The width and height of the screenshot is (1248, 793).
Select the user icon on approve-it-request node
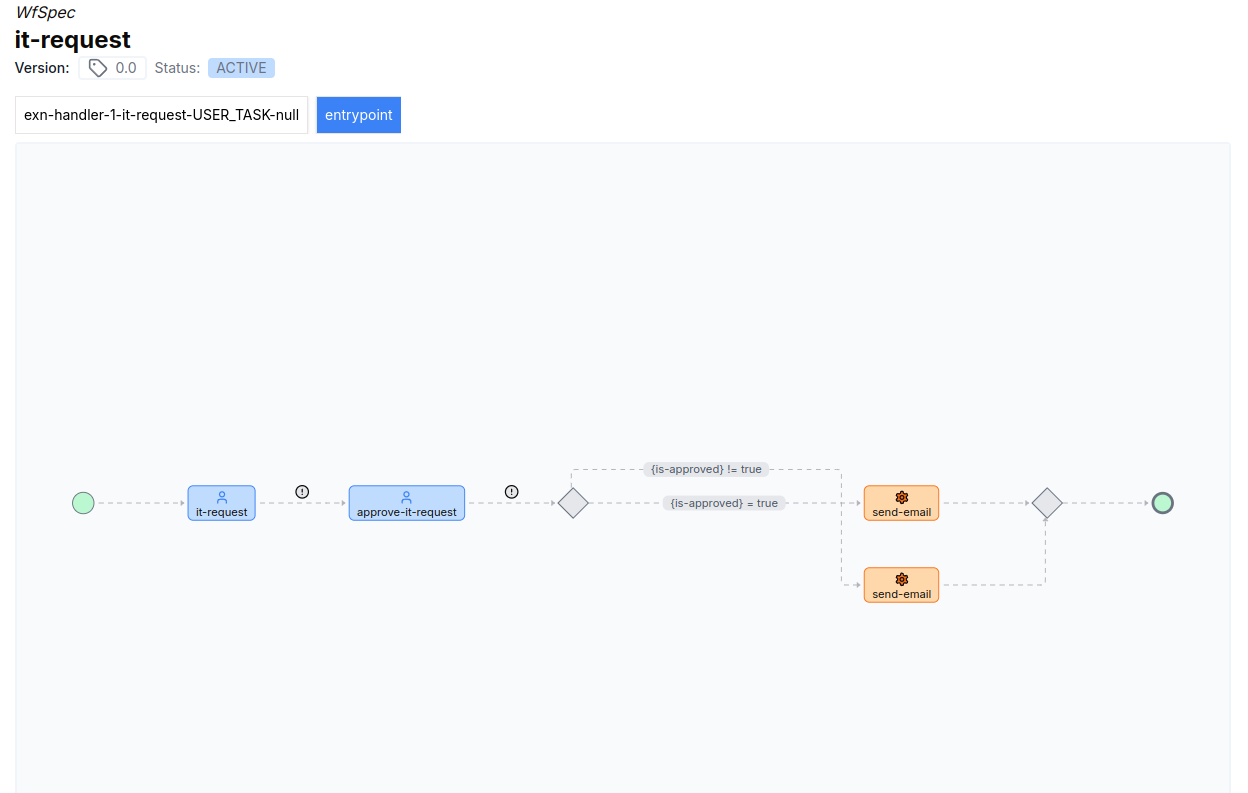click(406, 495)
